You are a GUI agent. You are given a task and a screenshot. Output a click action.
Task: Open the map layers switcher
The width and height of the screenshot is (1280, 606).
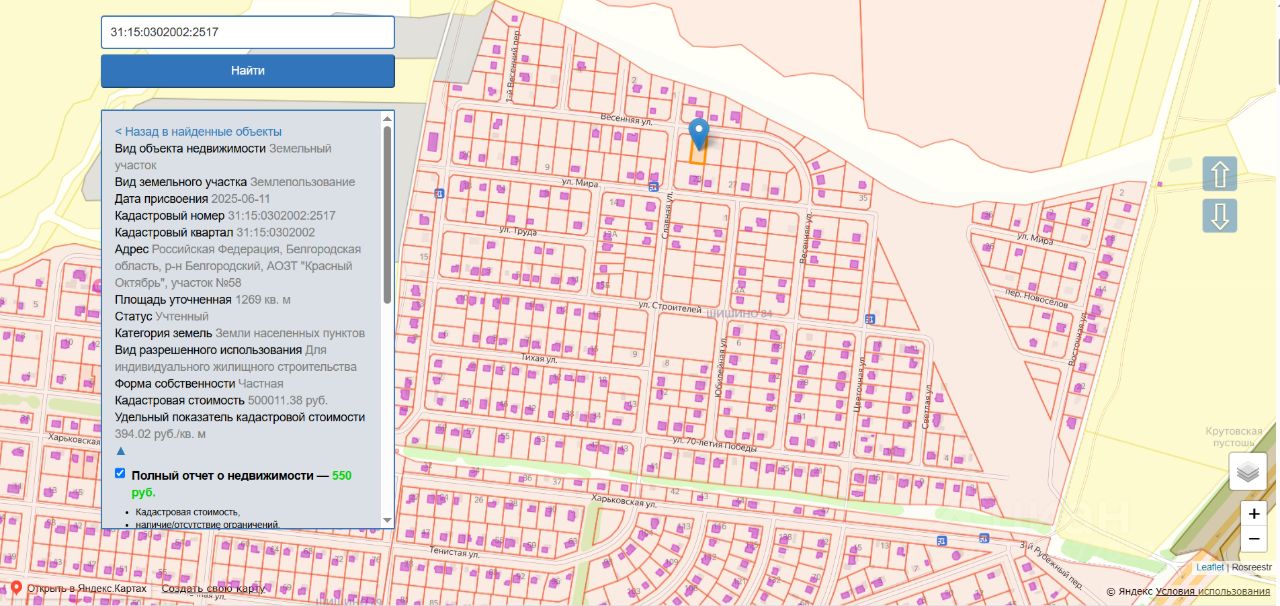pos(1248,471)
